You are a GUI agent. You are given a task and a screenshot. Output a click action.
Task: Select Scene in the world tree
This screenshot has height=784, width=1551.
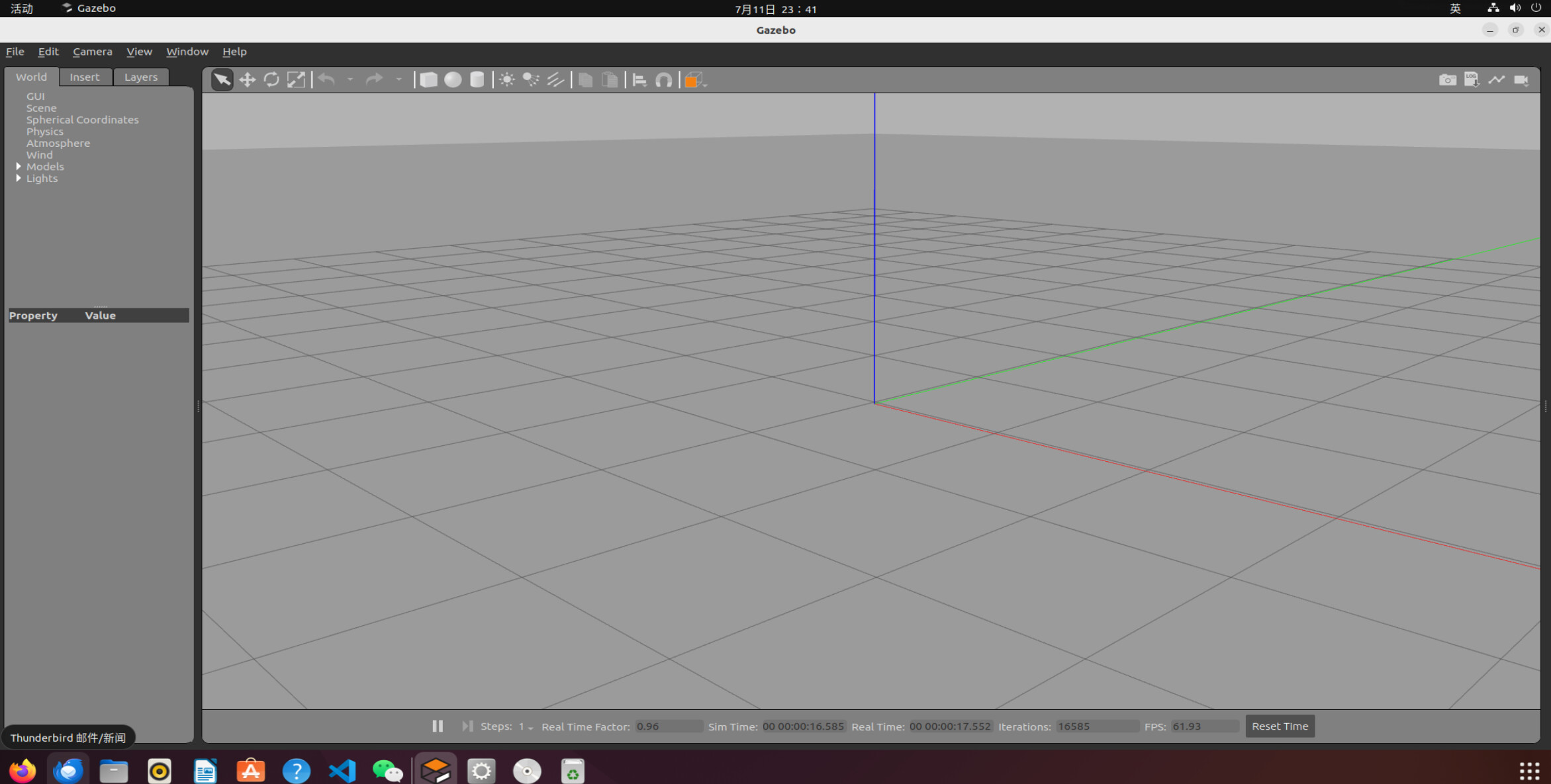tap(42, 109)
